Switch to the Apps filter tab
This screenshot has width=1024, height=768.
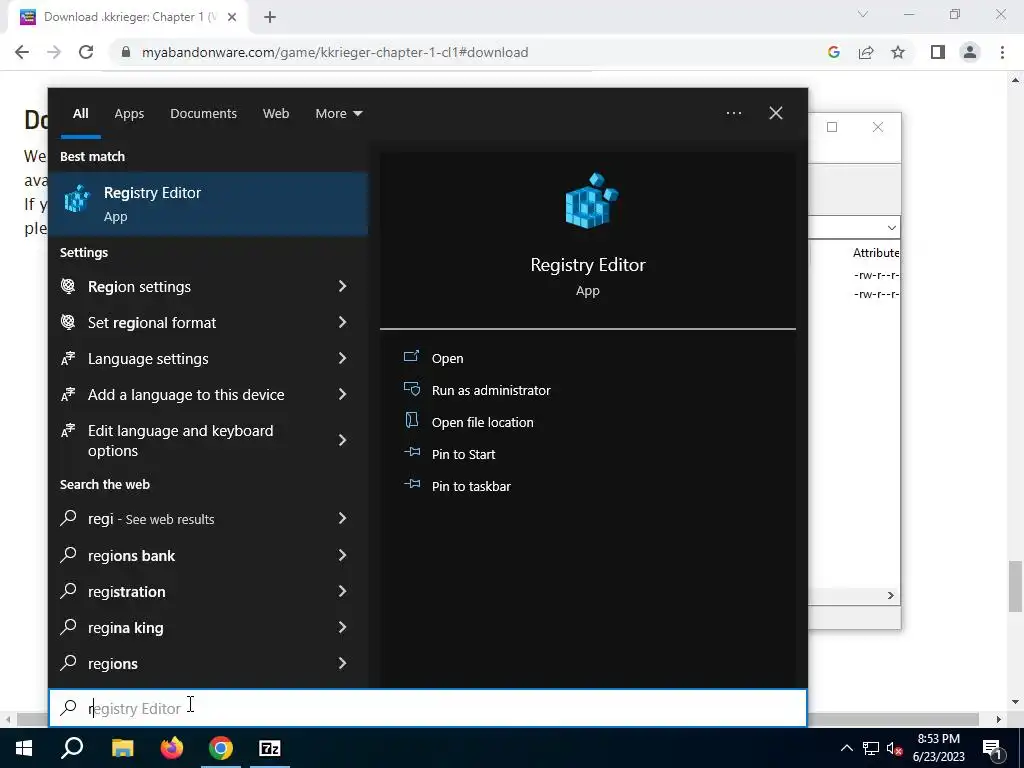click(129, 114)
